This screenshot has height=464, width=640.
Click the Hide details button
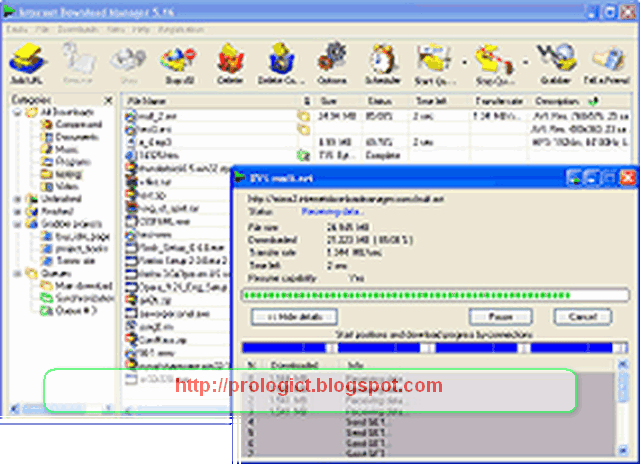pyautogui.click(x=294, y=317)
